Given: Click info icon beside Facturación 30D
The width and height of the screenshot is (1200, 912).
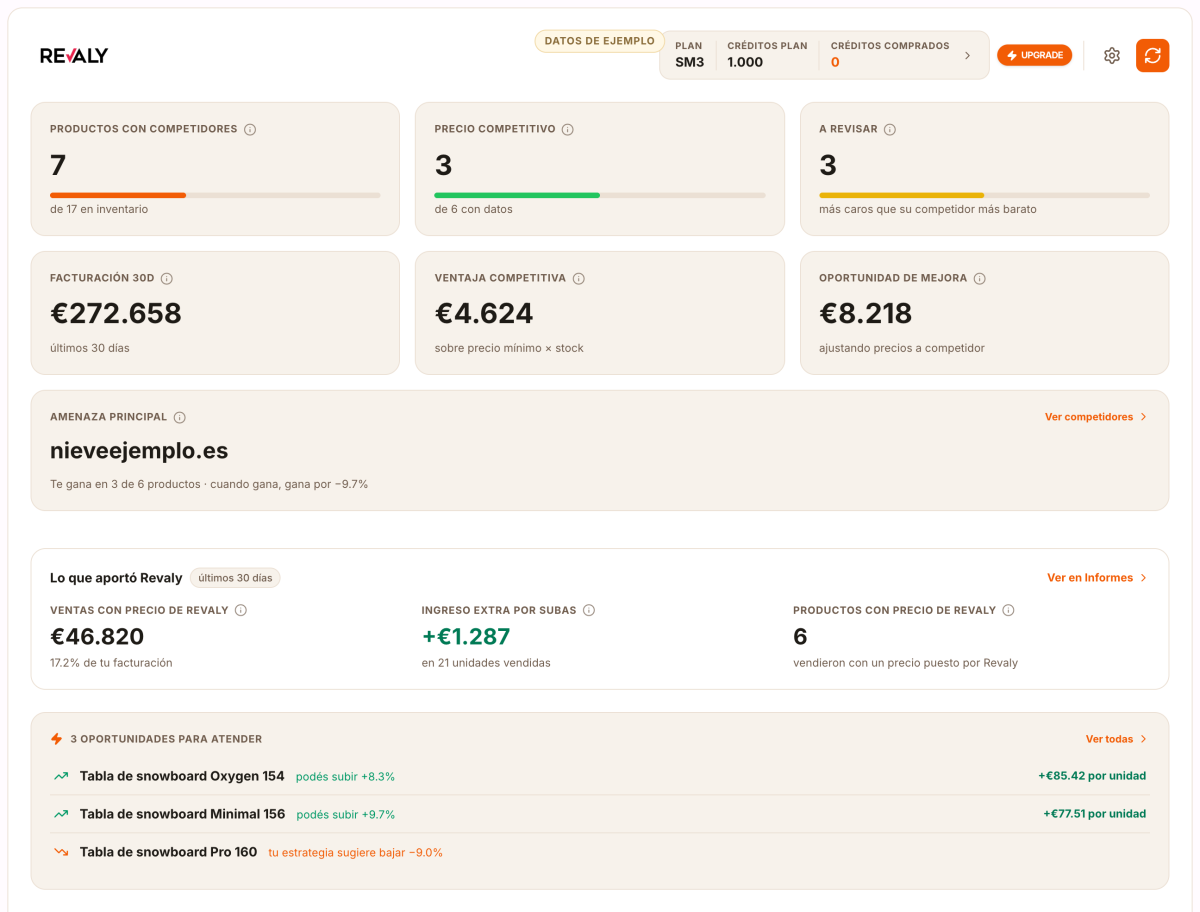Looking at the screenshot, I should tap(166, 278).
